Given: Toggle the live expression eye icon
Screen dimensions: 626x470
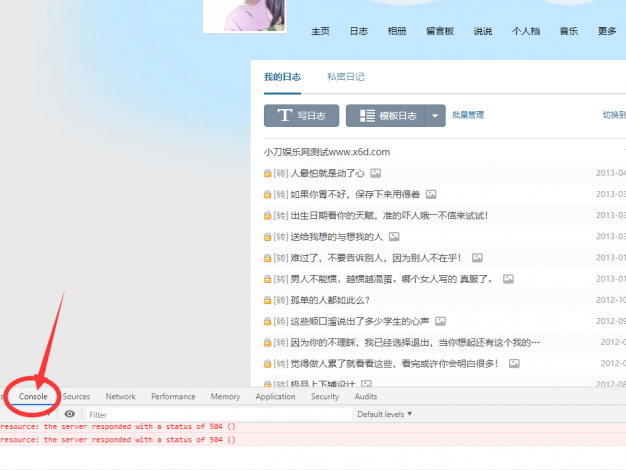Looking at the screenshot, I should (x=69, y=414).
